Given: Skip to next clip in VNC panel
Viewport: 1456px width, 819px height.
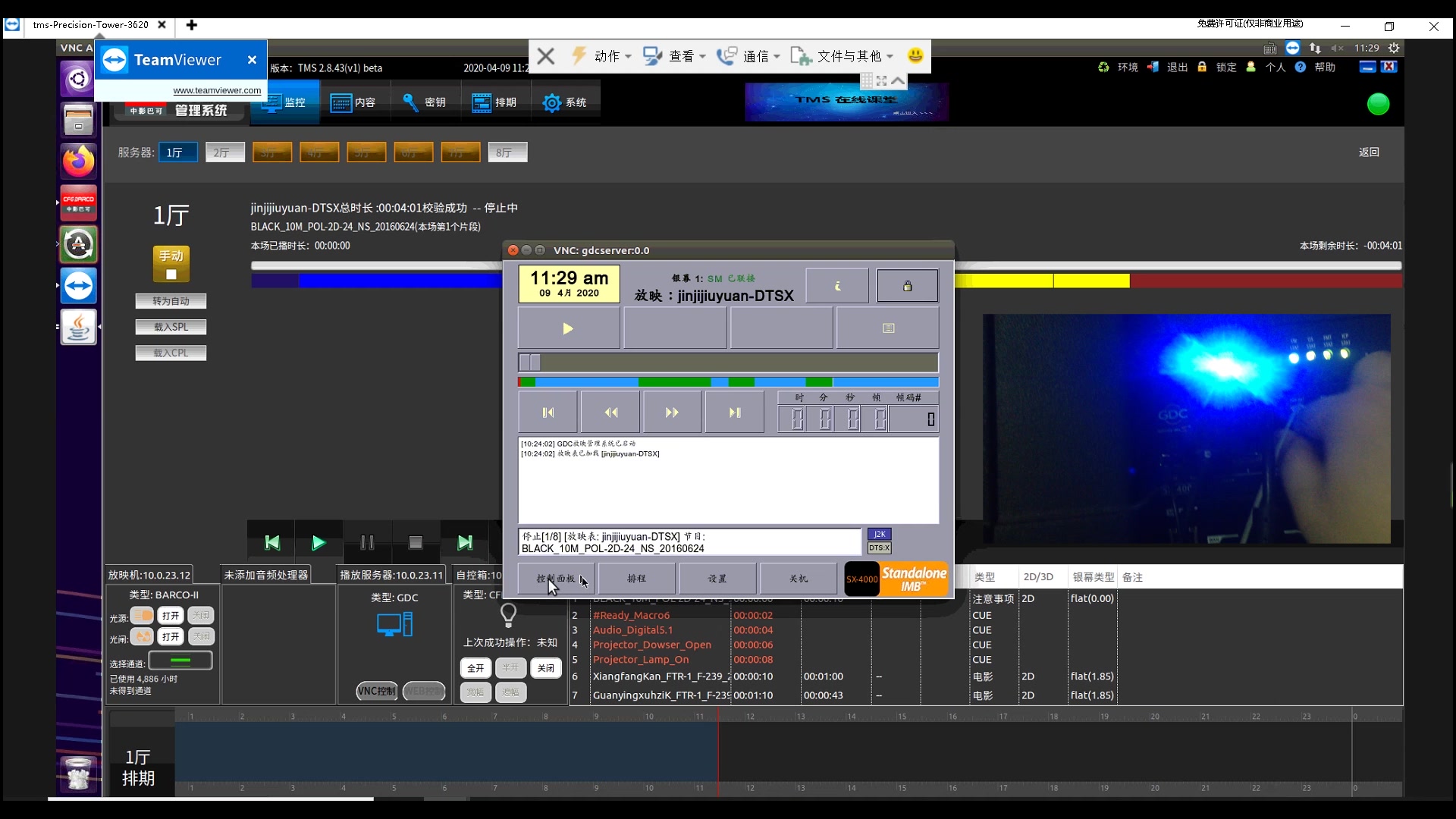Looking at the screenshot, I should coord(734,413).
